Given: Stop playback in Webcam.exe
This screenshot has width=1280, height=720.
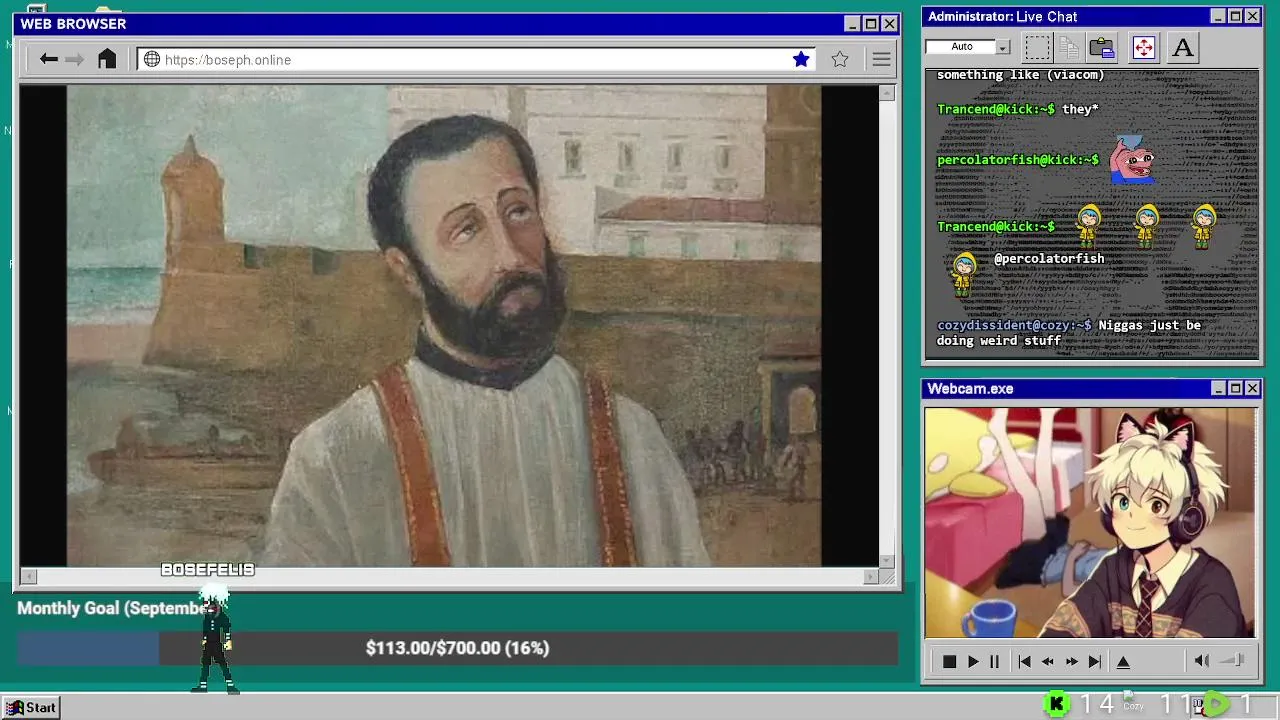Looking at the screenshot, I should [x=949, y=662].
